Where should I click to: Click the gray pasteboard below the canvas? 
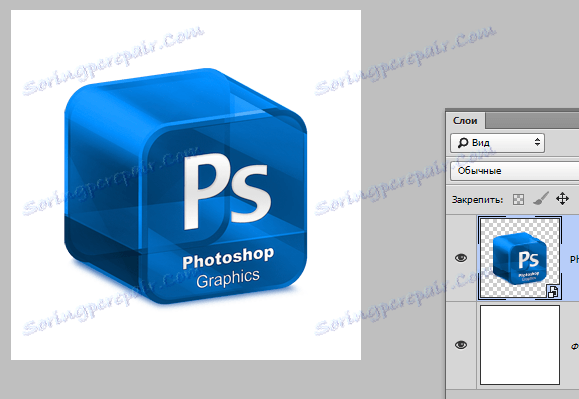(185, 380)
